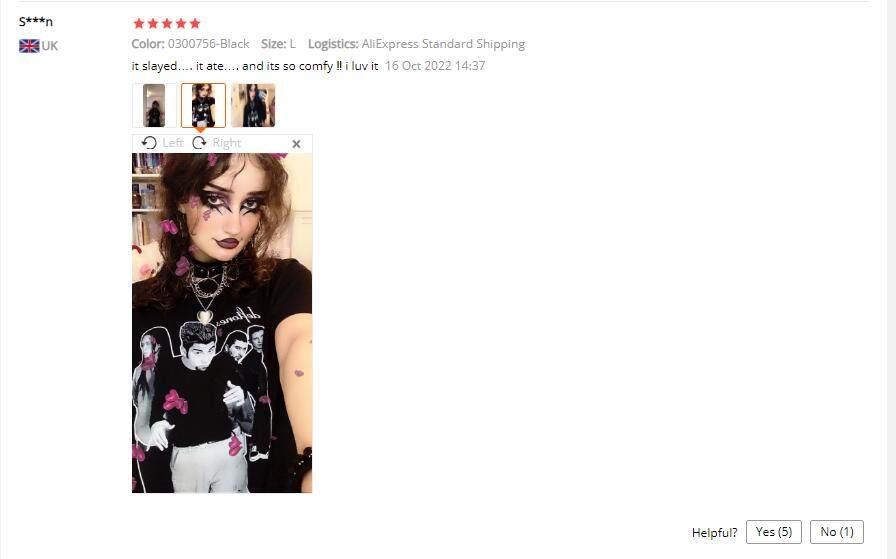Vote No (1) on review helpfulness
This screenshot has width=896, height=559.
click(x=837, y=532)
